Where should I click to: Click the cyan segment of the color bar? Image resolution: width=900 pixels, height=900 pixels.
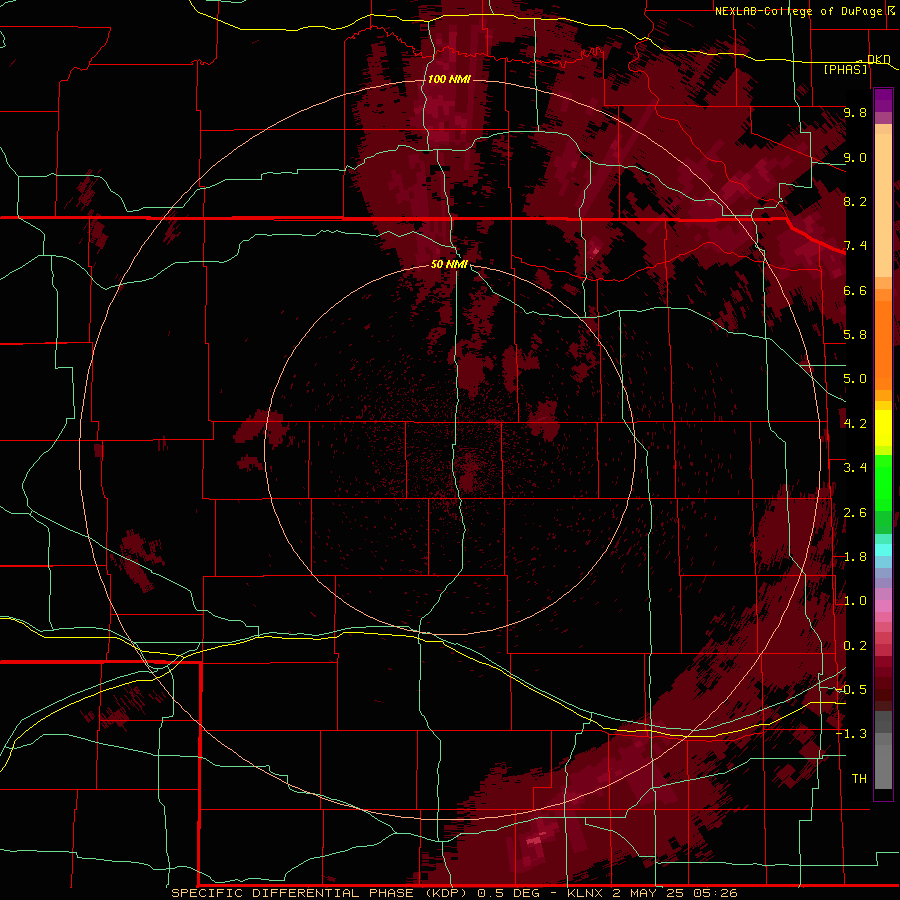[883, 549]
